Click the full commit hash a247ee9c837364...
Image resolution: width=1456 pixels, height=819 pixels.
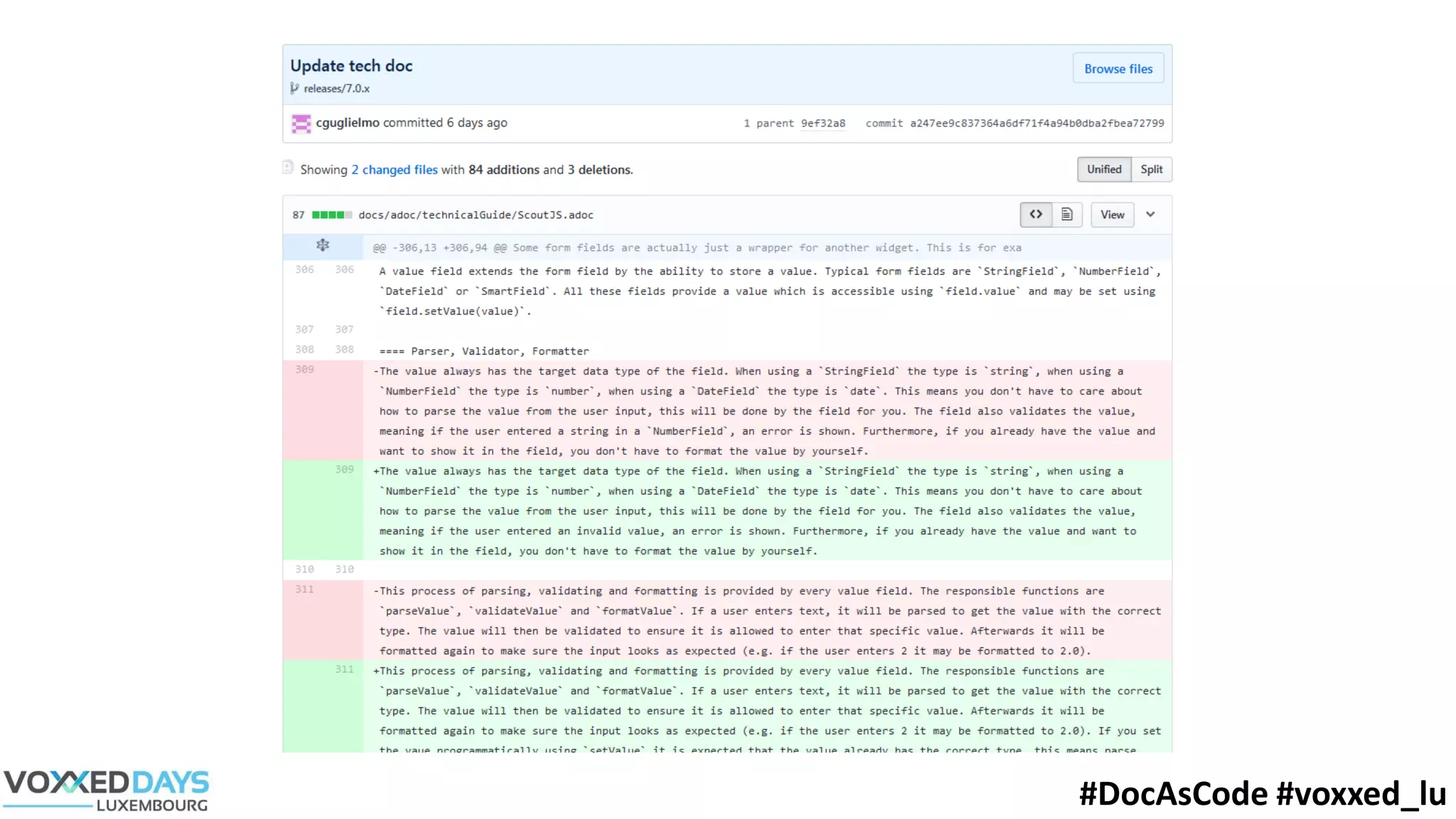pos(1037,123)
